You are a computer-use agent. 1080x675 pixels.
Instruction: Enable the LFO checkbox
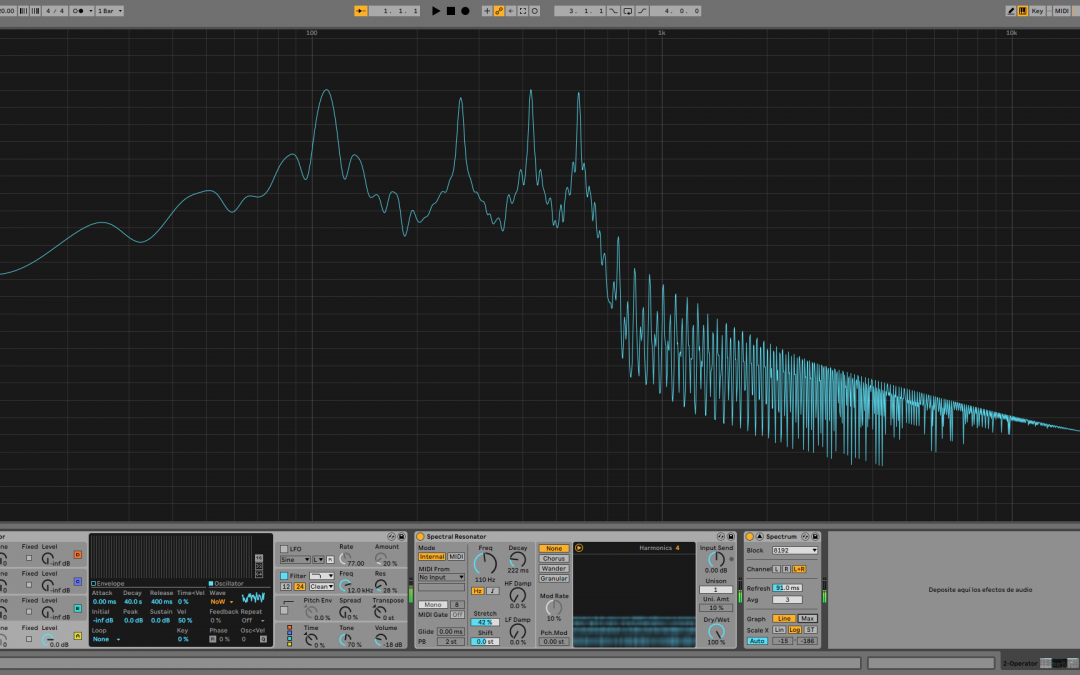click(x=284, y=549)
